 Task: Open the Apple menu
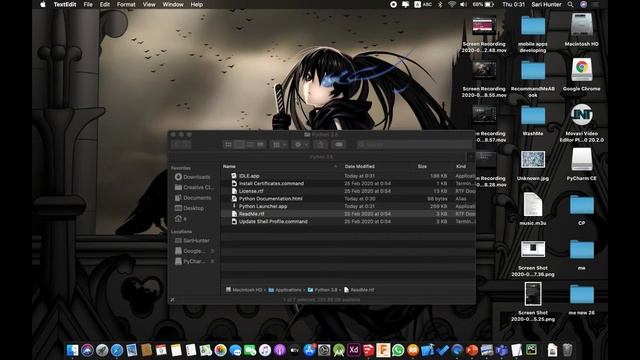pos(43,4)
